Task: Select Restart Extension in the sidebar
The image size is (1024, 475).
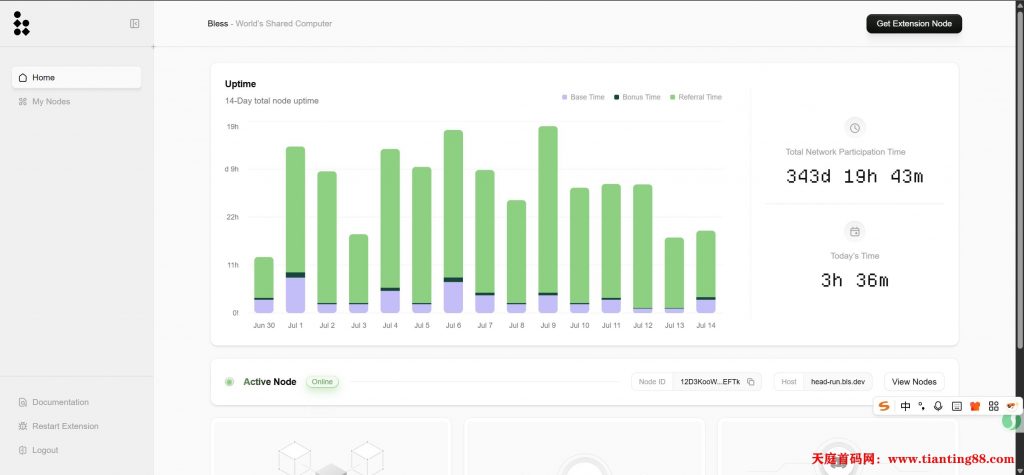Action: (x=59, y=426)
